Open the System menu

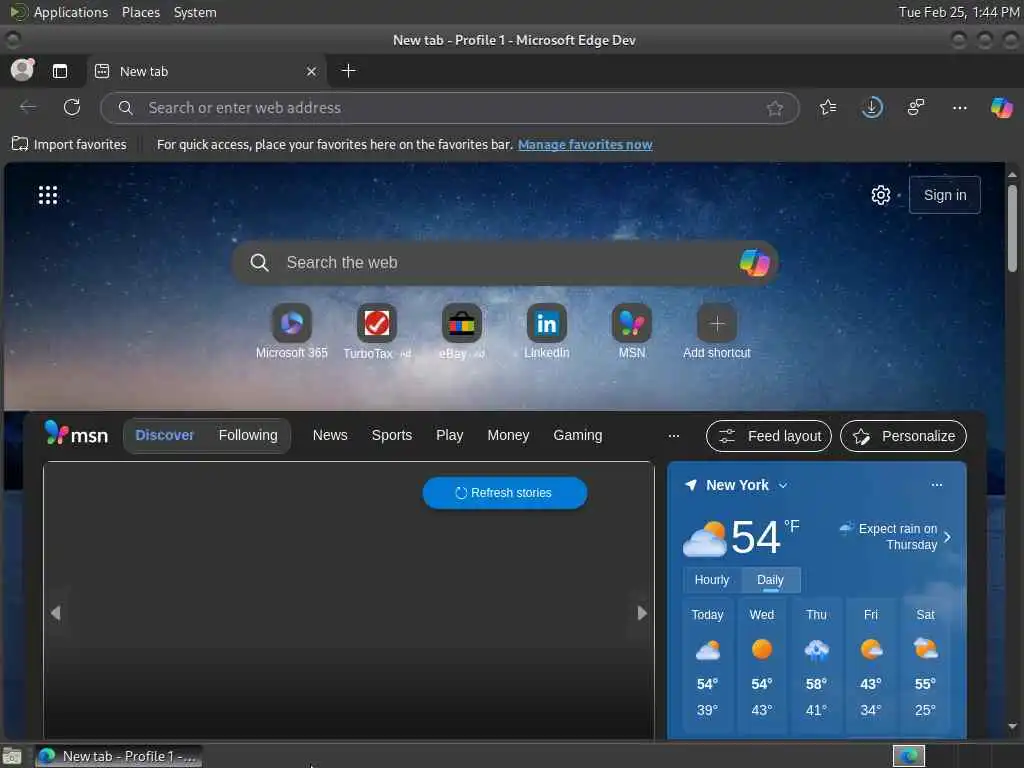195,12
